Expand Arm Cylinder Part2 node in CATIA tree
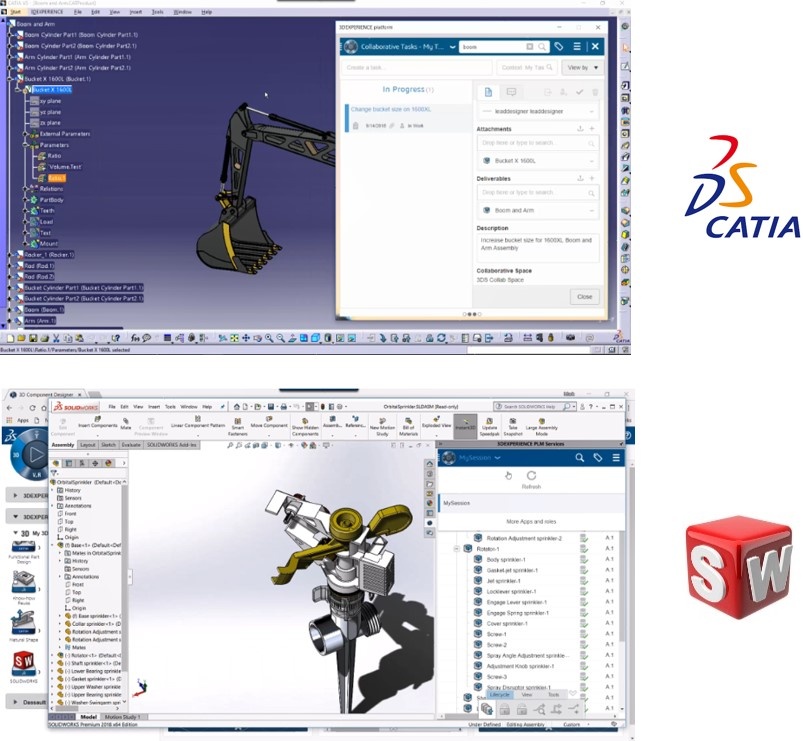Viewport: 803px width, 741px height. click(11, 68)
